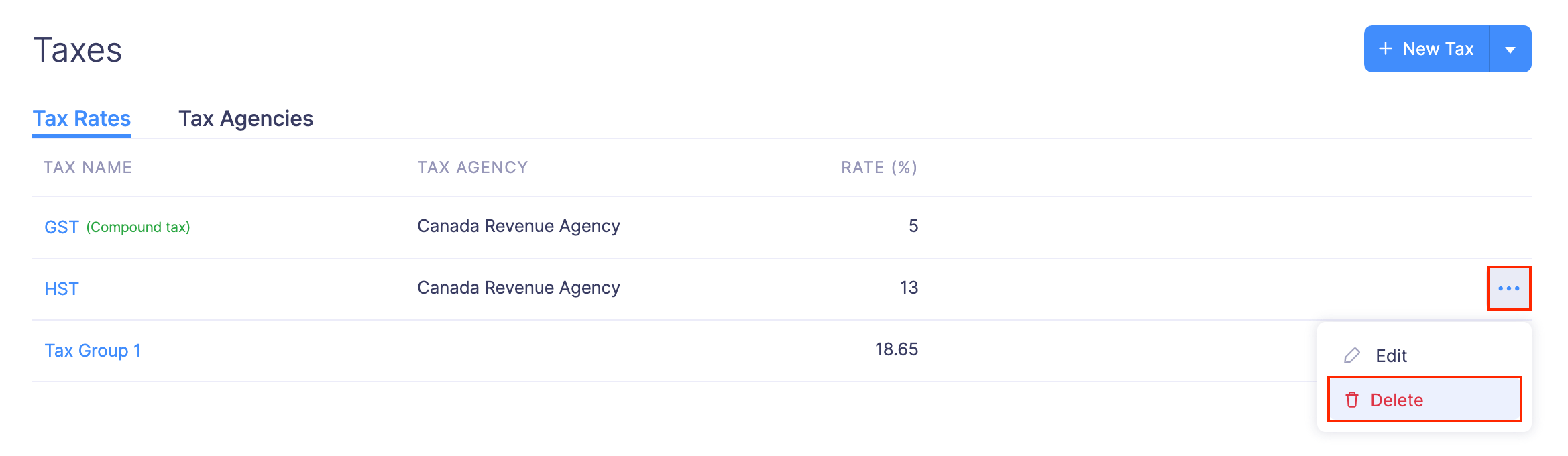This screenshot has height=456, width=1568.
Task: Open the GST tax link
Action: (62, 227)
